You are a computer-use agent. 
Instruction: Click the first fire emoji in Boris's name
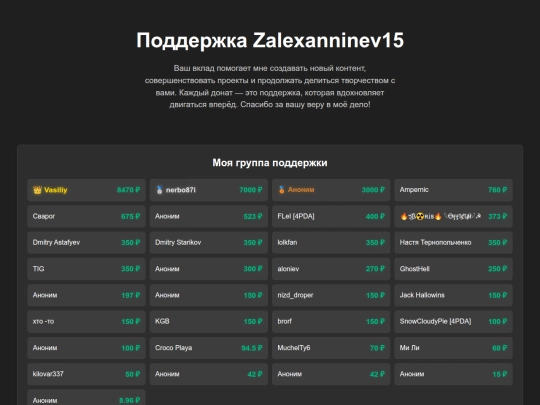404,216
